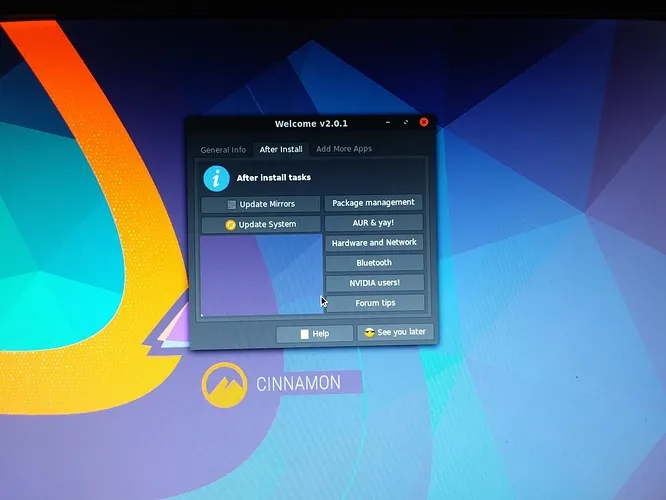This screenshot has width=666, height=500.
Task: Click the See you later button
Action: 395,332
